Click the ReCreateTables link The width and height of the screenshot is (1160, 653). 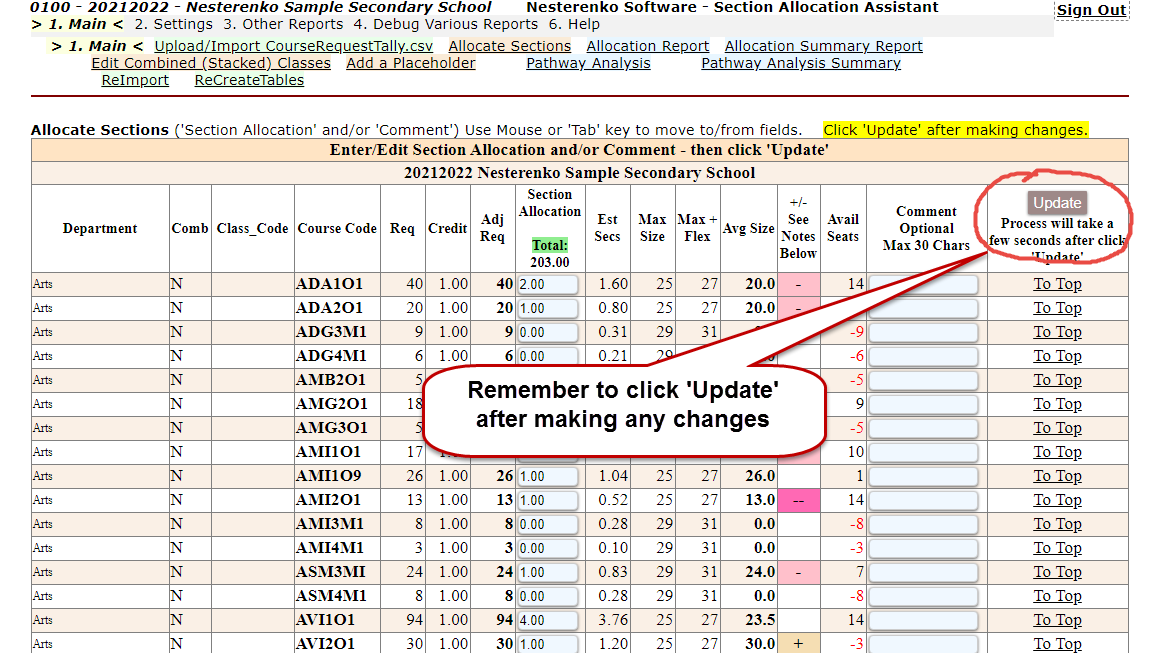coord(249,80)
